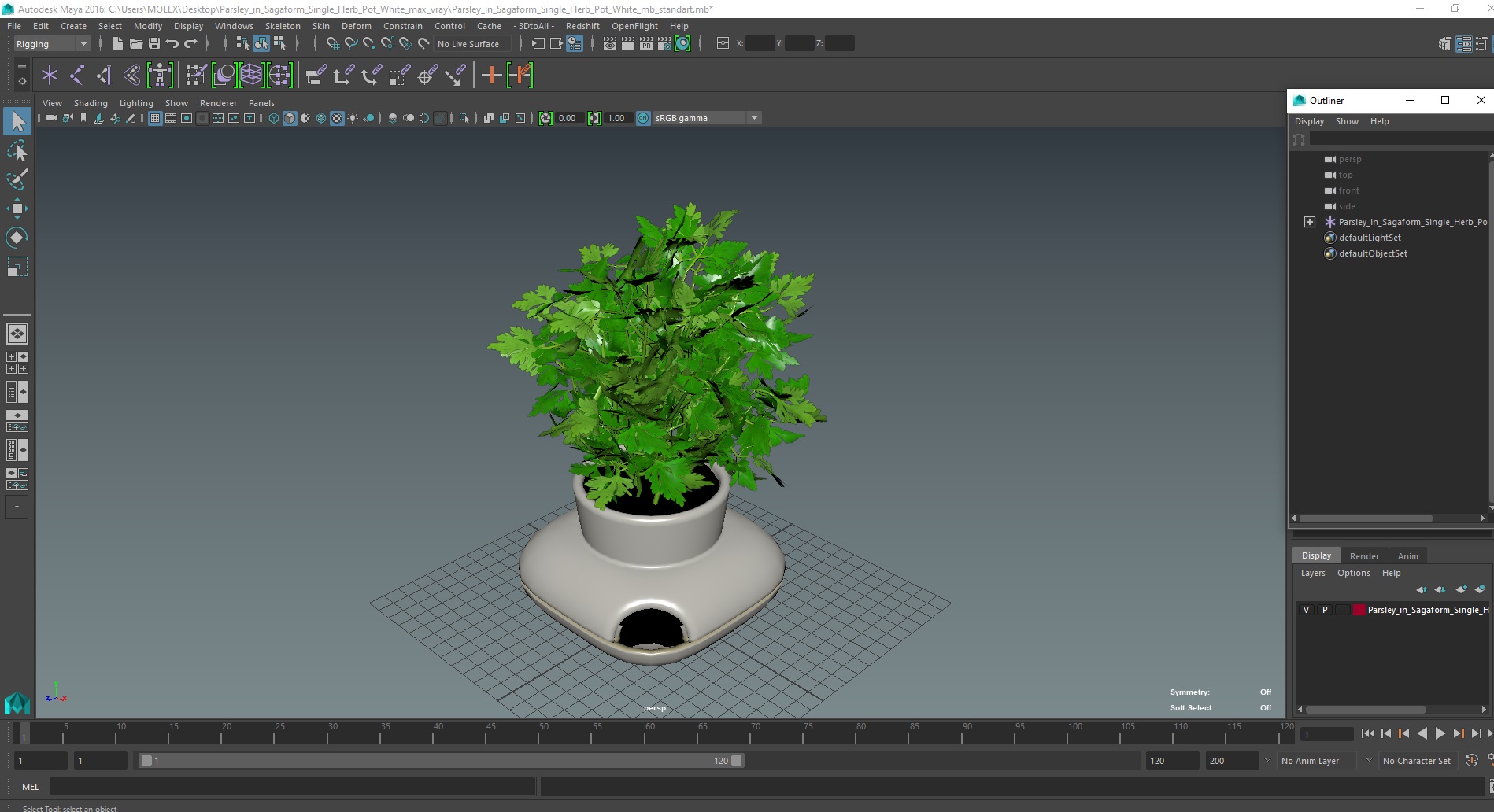
Task: Open the Rigging menu set dropdown
Action: click(x=52, y=44)
